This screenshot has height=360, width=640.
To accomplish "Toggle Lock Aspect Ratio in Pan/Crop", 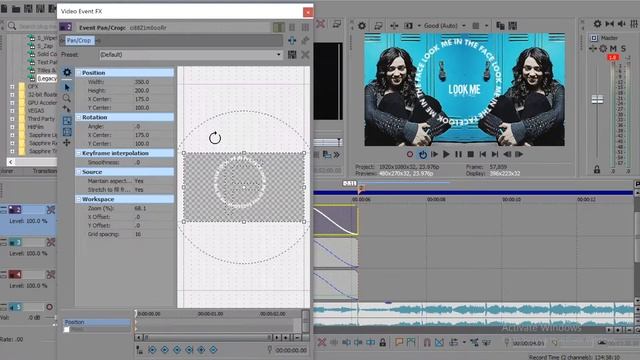I will (67, 120).
